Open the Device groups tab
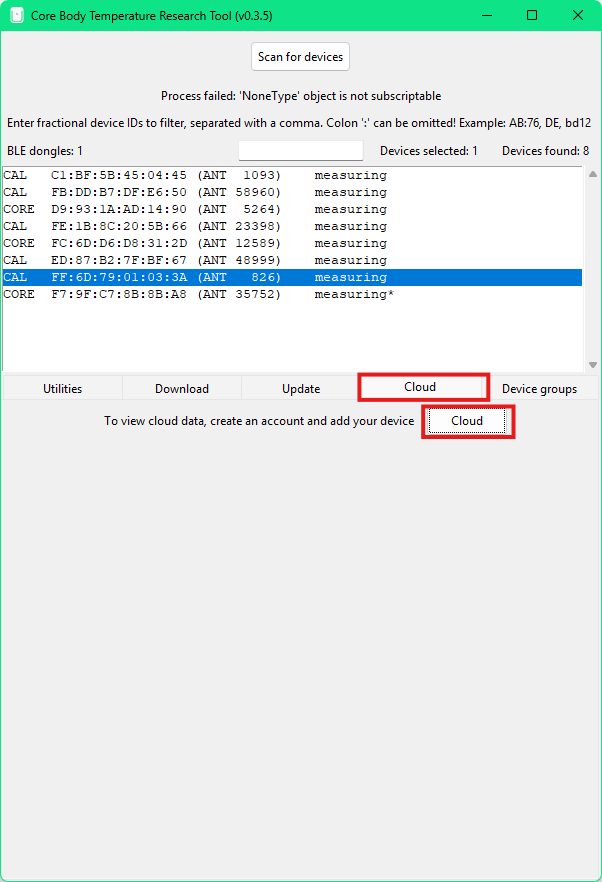602x882 pixels. click(x=539, y=389)
